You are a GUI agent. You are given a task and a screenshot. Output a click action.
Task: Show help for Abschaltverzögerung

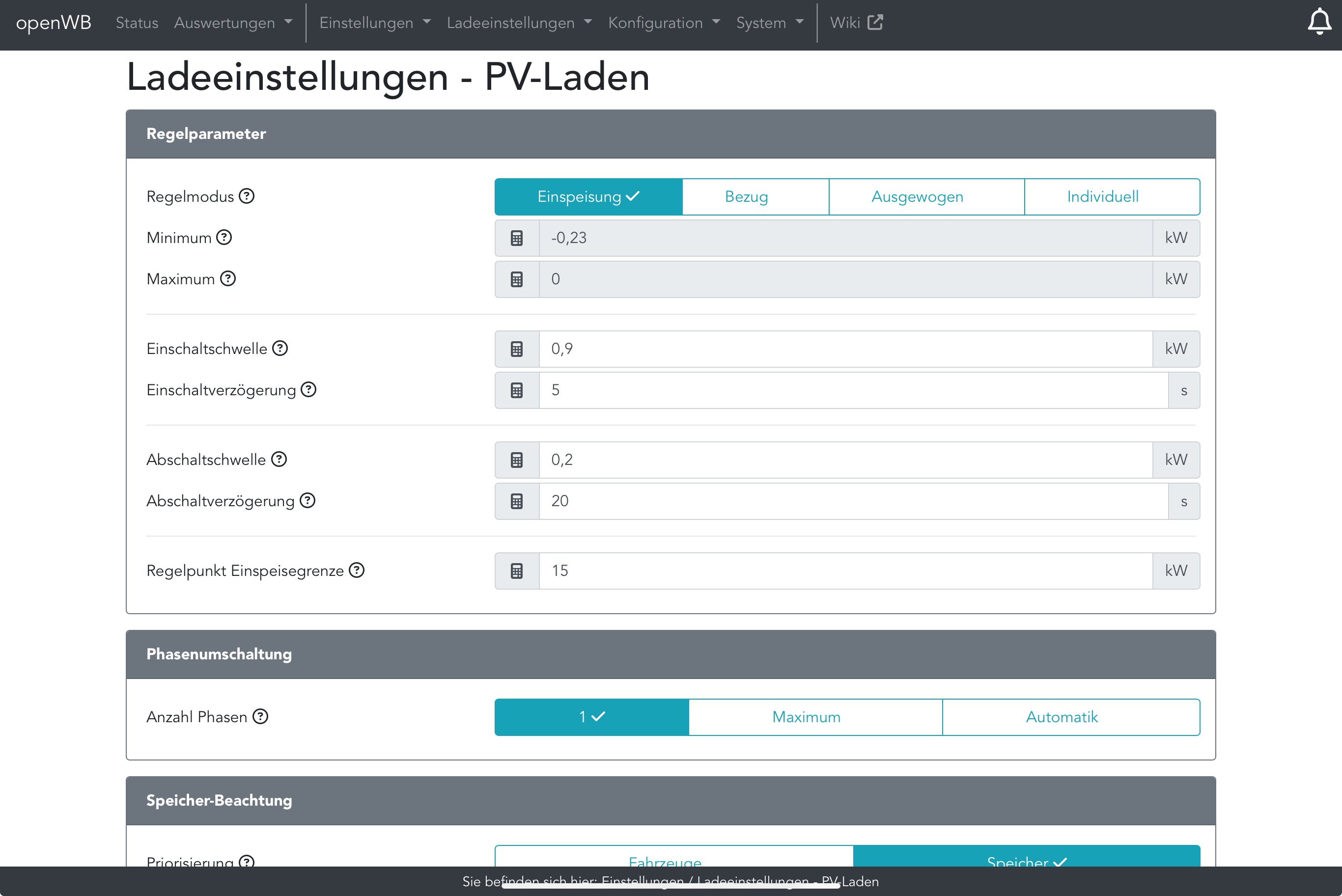(x=308, y=501)
